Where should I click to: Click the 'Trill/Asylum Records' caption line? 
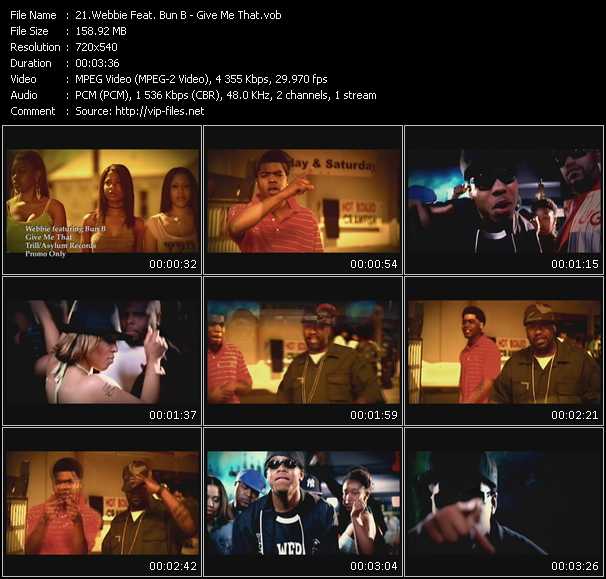point(60,245)
